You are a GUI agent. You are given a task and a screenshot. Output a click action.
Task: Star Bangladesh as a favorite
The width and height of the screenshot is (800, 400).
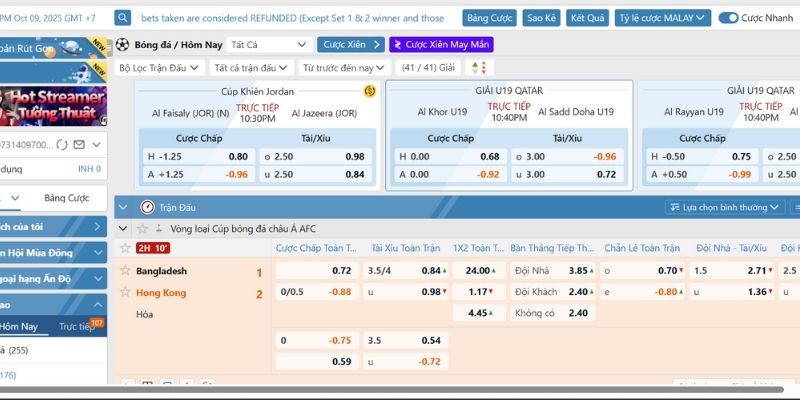click(x=125, y=271)
